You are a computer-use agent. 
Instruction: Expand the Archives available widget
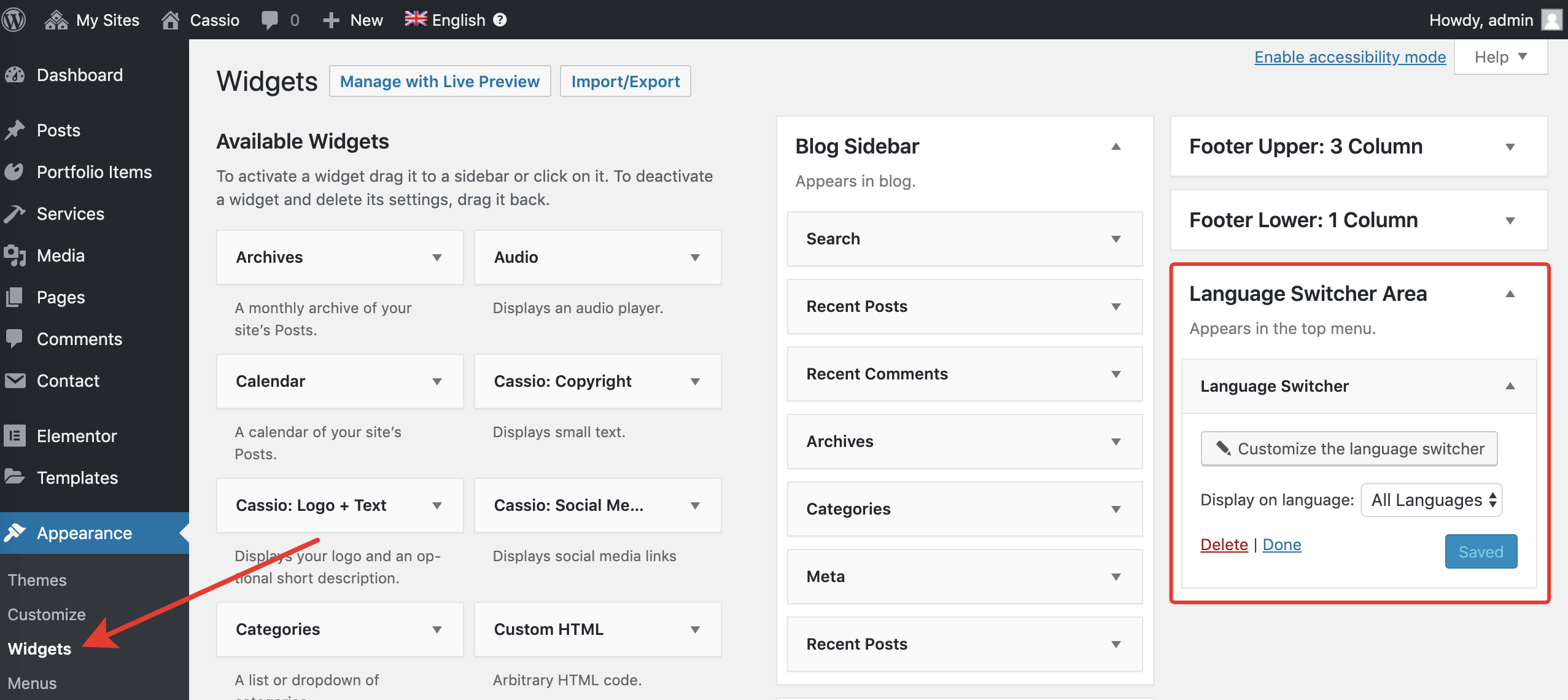[x=437, y=257]
